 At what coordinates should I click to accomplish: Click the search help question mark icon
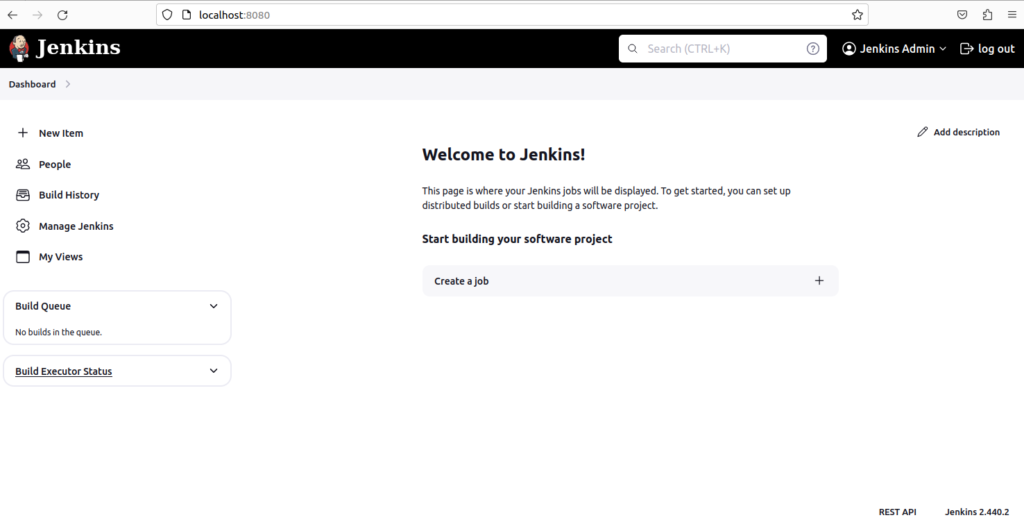click(813, 48)
